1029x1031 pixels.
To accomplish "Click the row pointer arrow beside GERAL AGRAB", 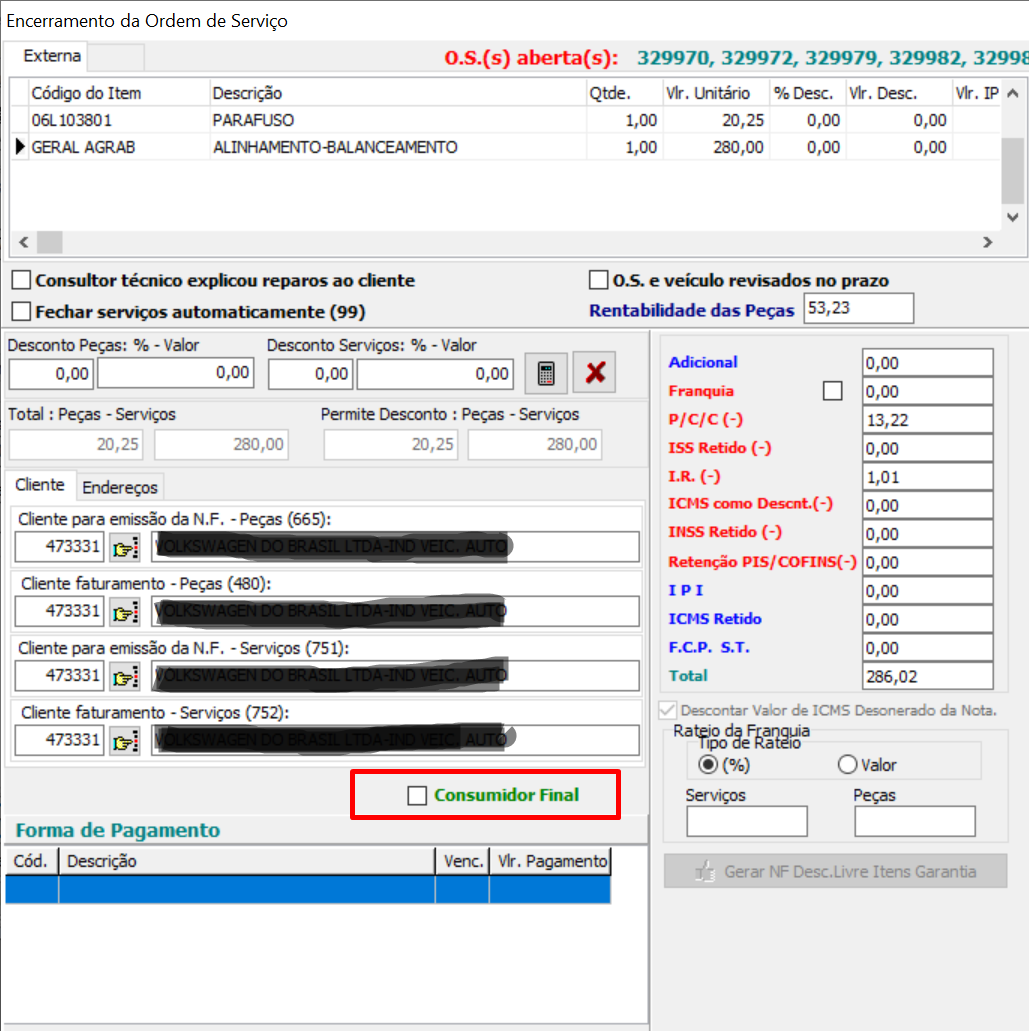I will click(x=20, y=147).
